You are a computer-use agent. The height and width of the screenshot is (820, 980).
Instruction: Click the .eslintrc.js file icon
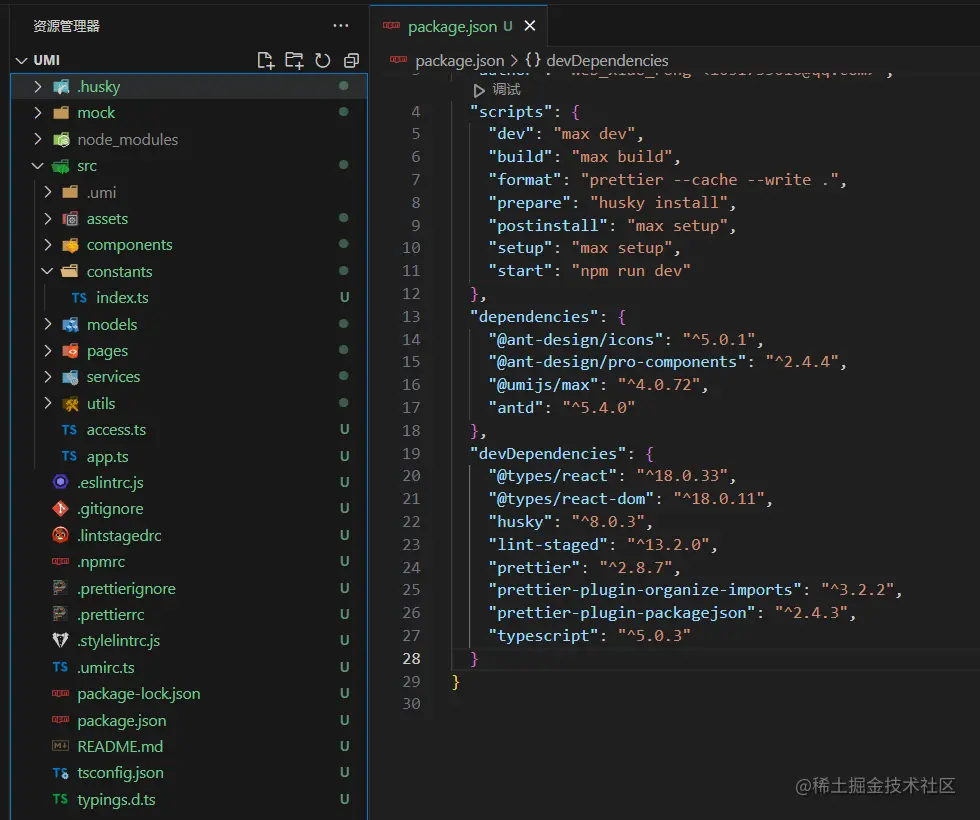click(61, 482)
